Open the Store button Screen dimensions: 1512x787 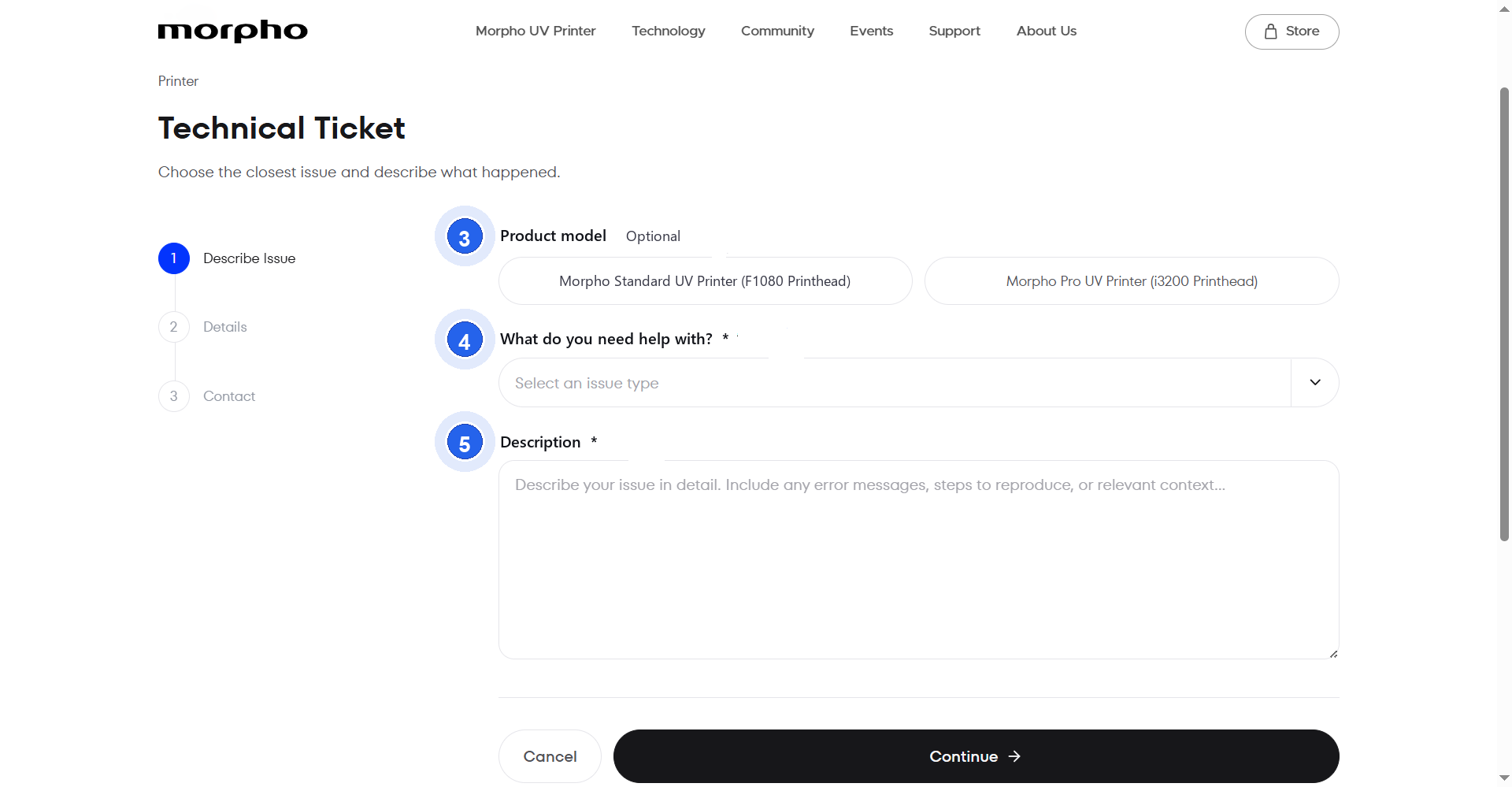[x=1291, y=32]
